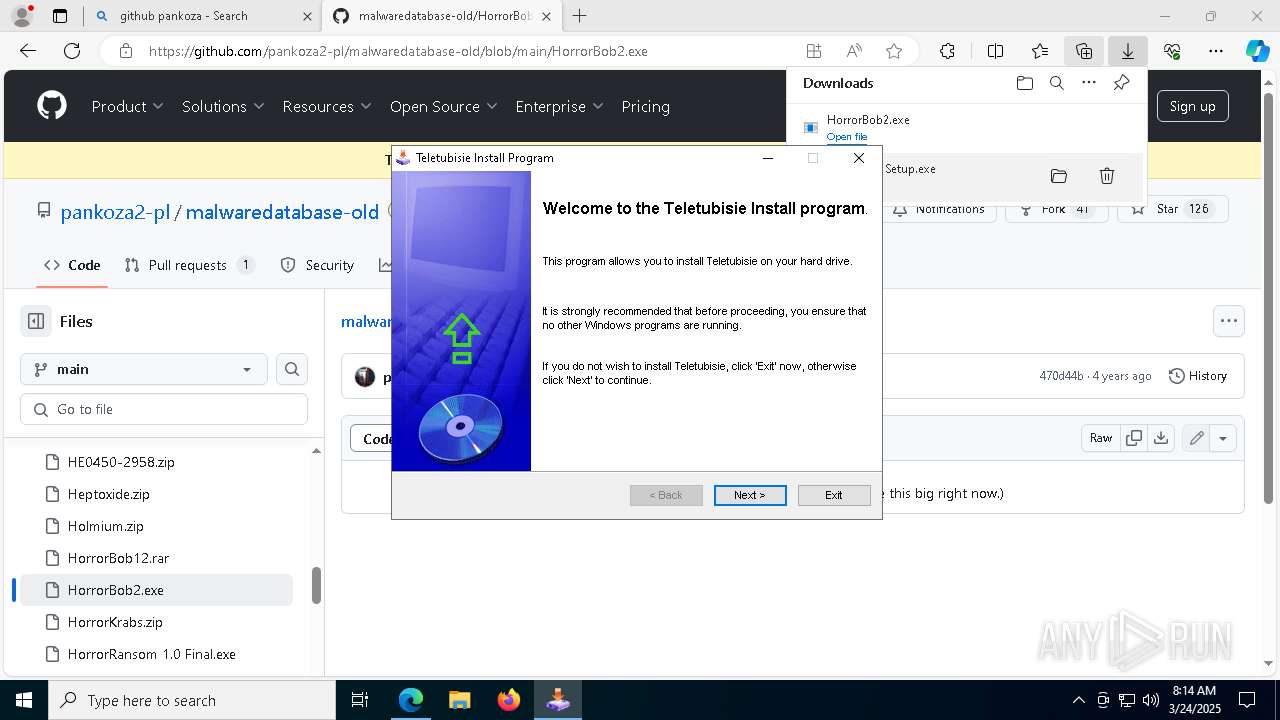Open the main branch selector dropdown
Image resolution: width=1280 pixels, height=720 pixels.
point(144,369)
